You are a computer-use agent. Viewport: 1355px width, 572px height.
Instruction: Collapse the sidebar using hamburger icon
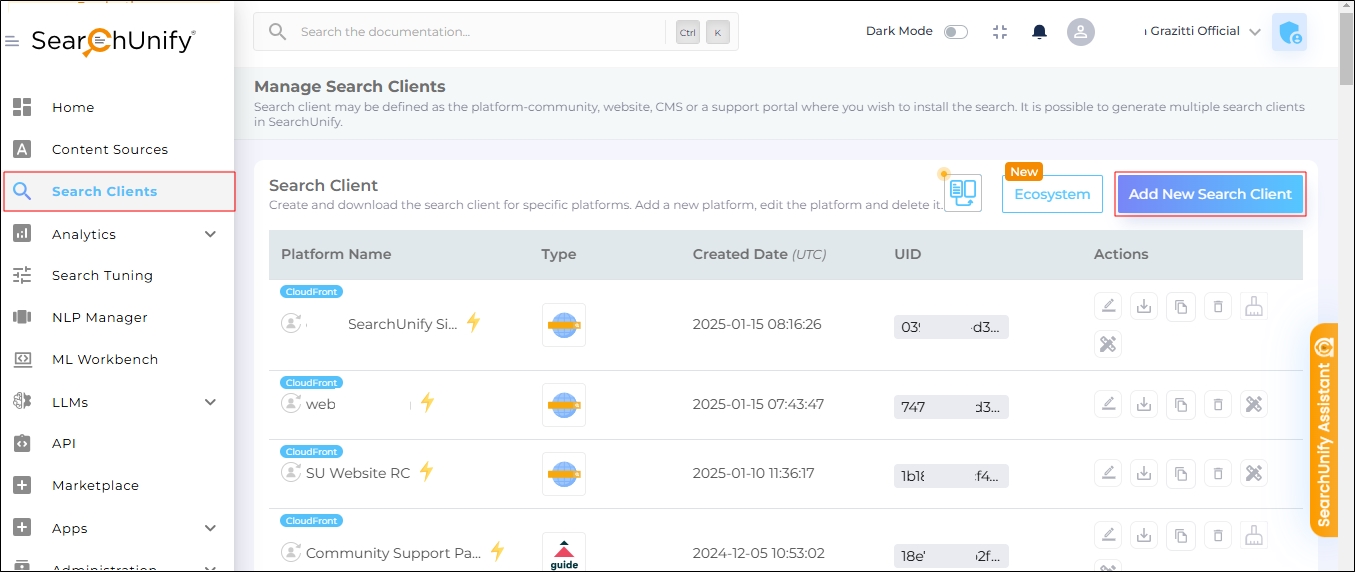point(12,41)
